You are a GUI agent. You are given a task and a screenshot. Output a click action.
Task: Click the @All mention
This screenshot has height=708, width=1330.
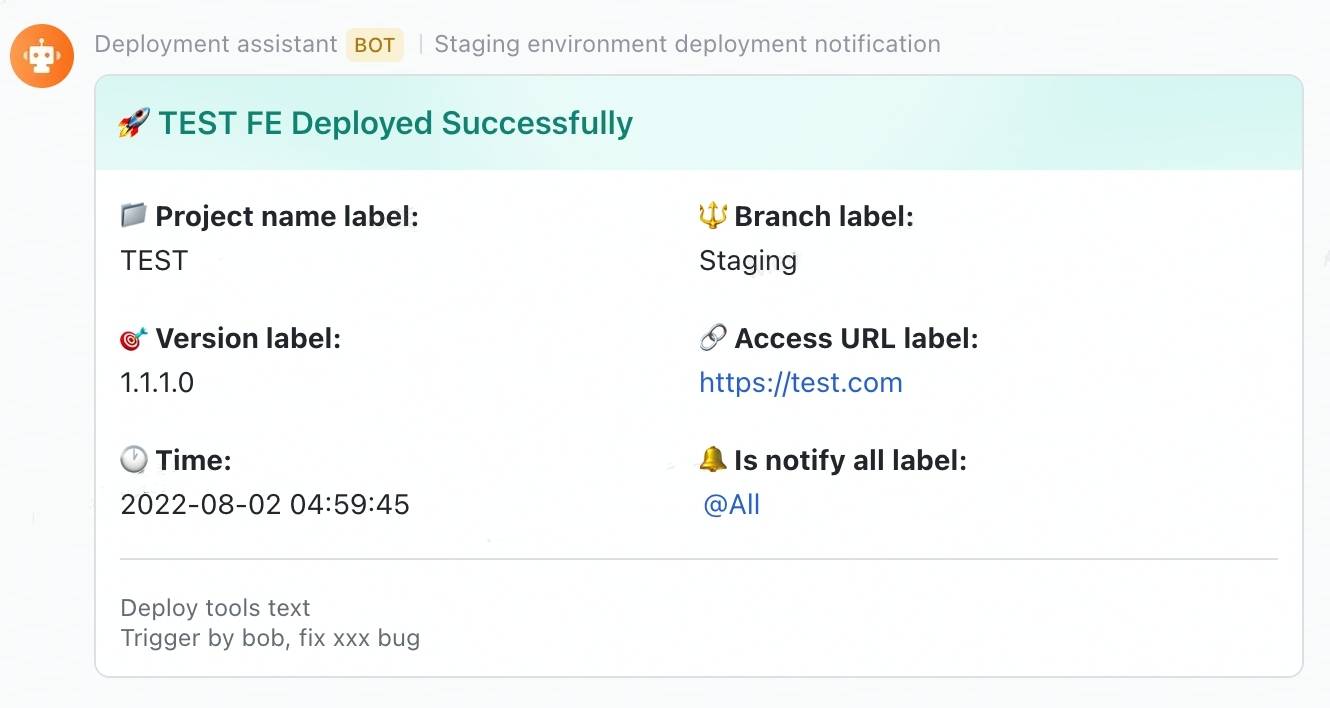pyautogui.click(x=732, y=505)
